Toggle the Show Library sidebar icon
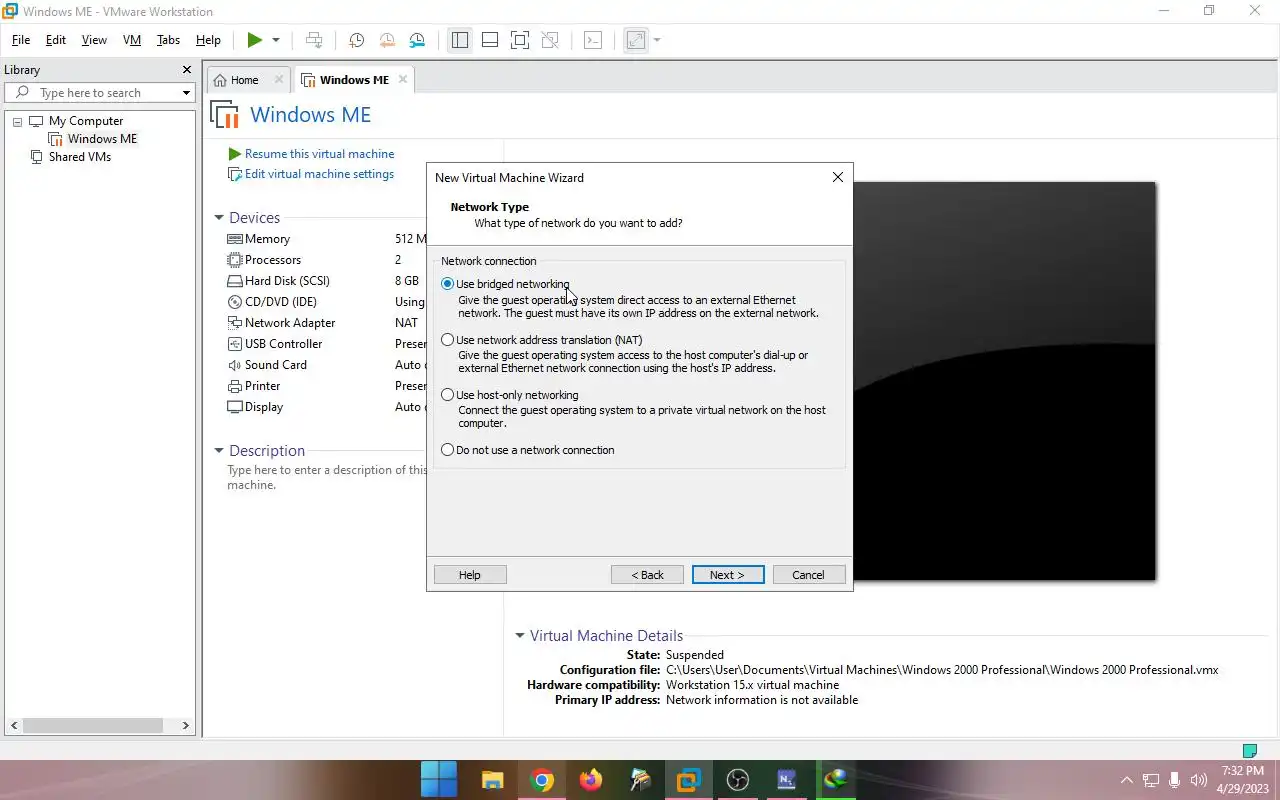The height and width of the screenshot is (800, 1280). coord(460,40)
